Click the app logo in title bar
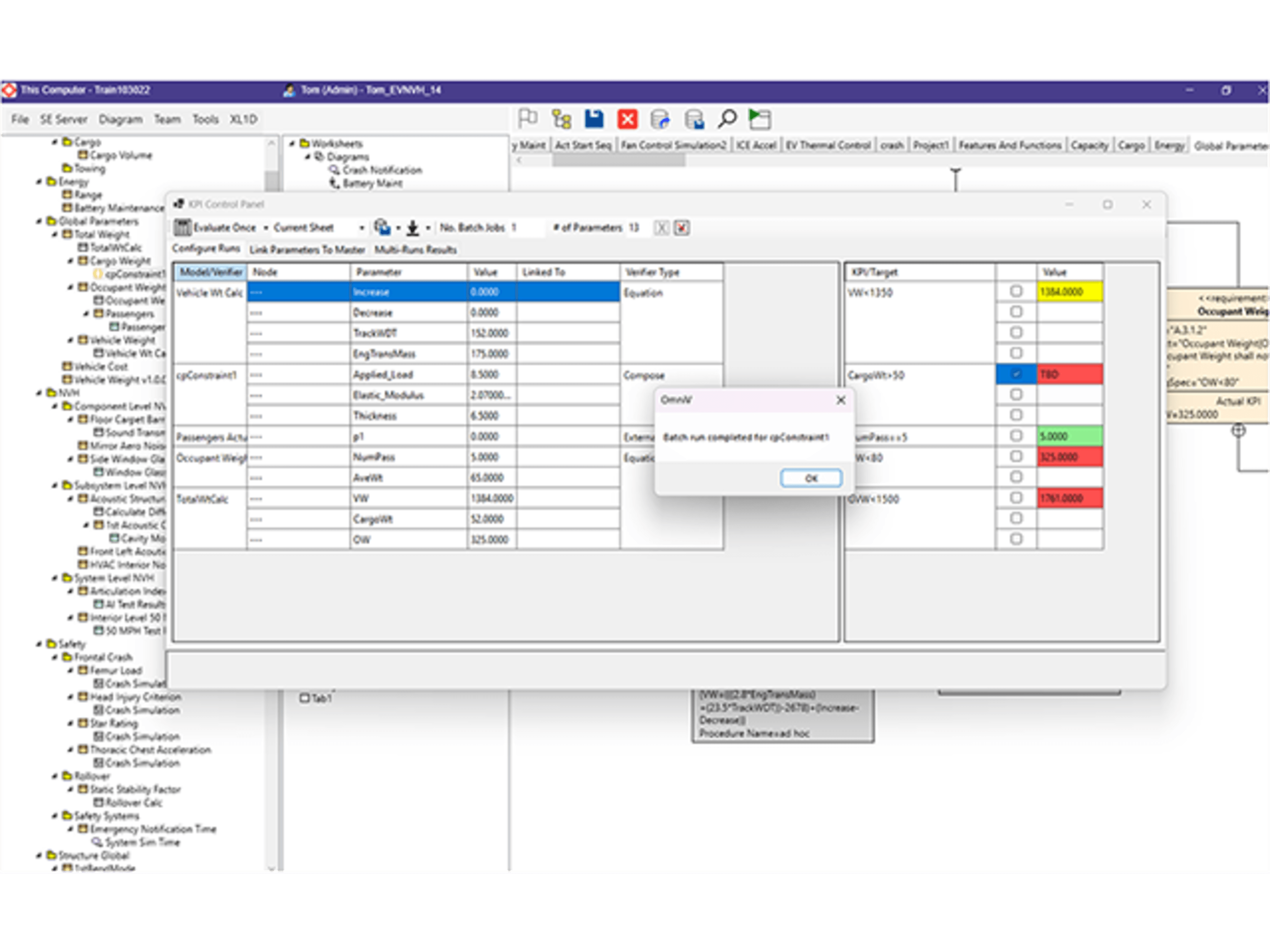 click(9, 90)
